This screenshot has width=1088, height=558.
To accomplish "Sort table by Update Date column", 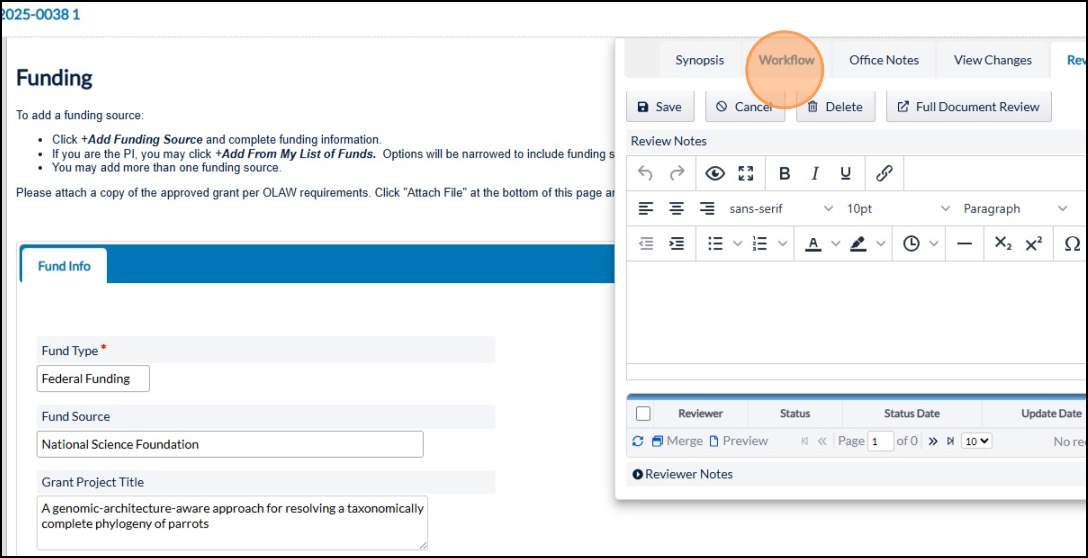I will [1051, 414].
